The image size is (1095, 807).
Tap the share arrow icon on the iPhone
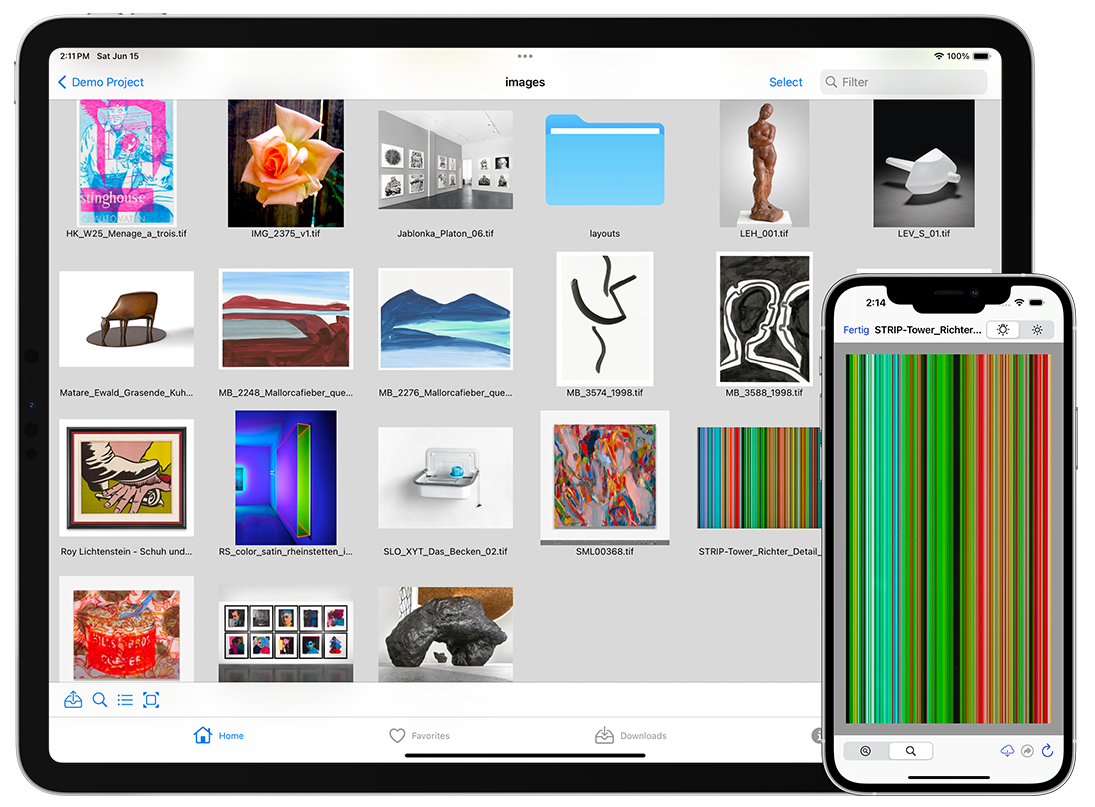(x=1027, y=751)
